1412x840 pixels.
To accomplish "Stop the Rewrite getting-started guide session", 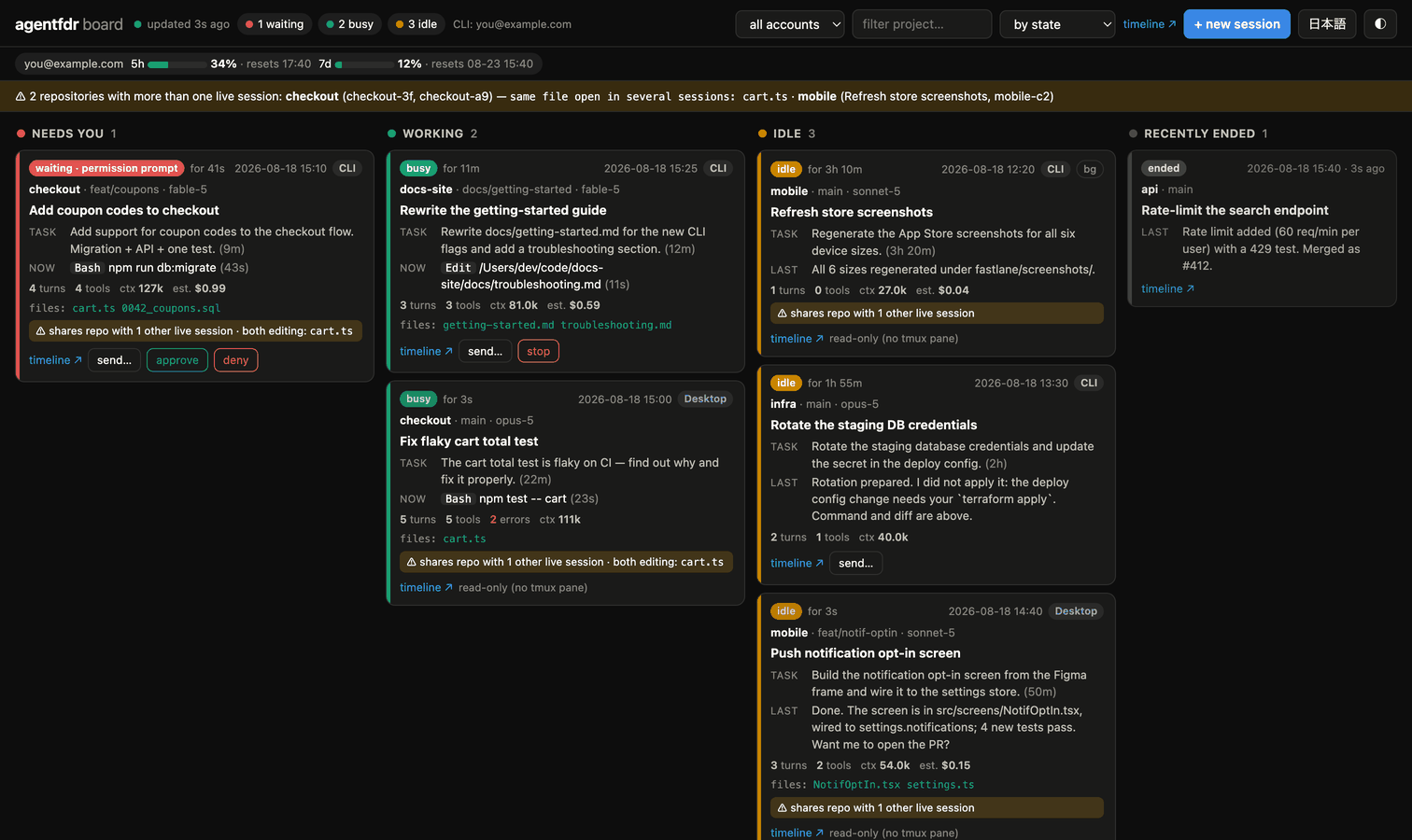I will [x=538, y=351].
